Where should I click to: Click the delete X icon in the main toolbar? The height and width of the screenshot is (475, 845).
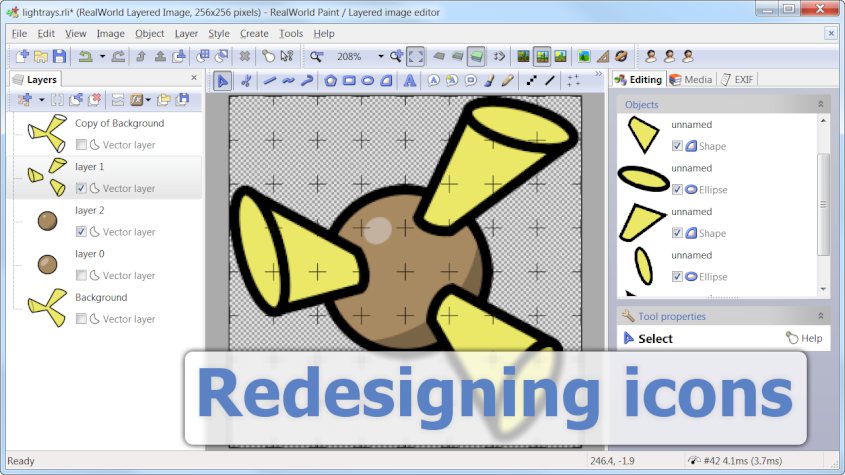(x=245, y=56)
